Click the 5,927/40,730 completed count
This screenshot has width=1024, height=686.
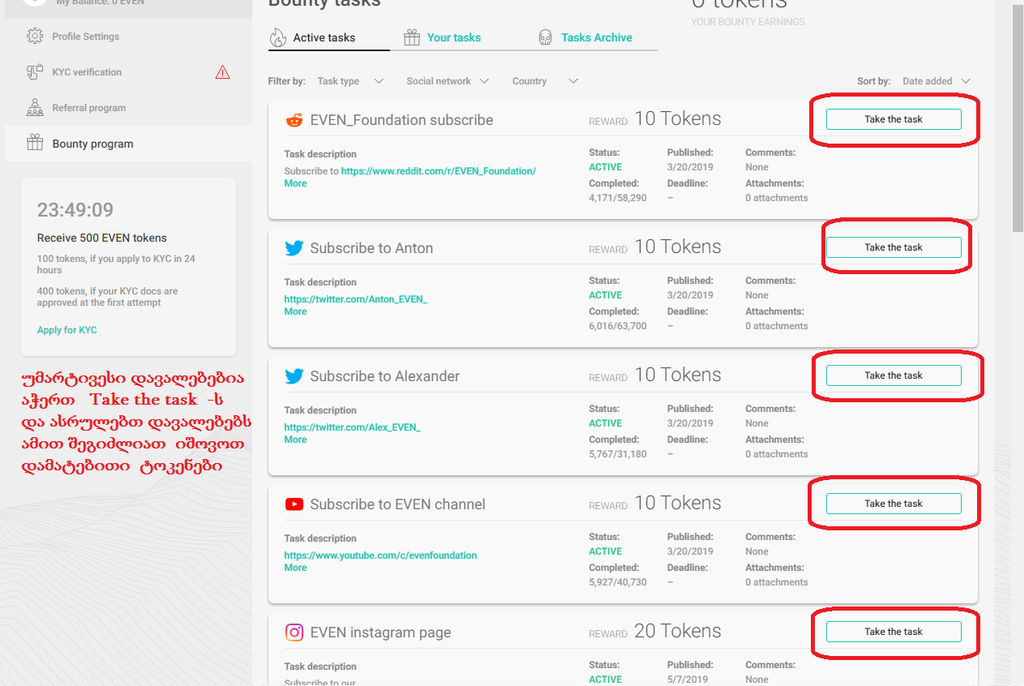pyautogui.click(x=618, y=582)
